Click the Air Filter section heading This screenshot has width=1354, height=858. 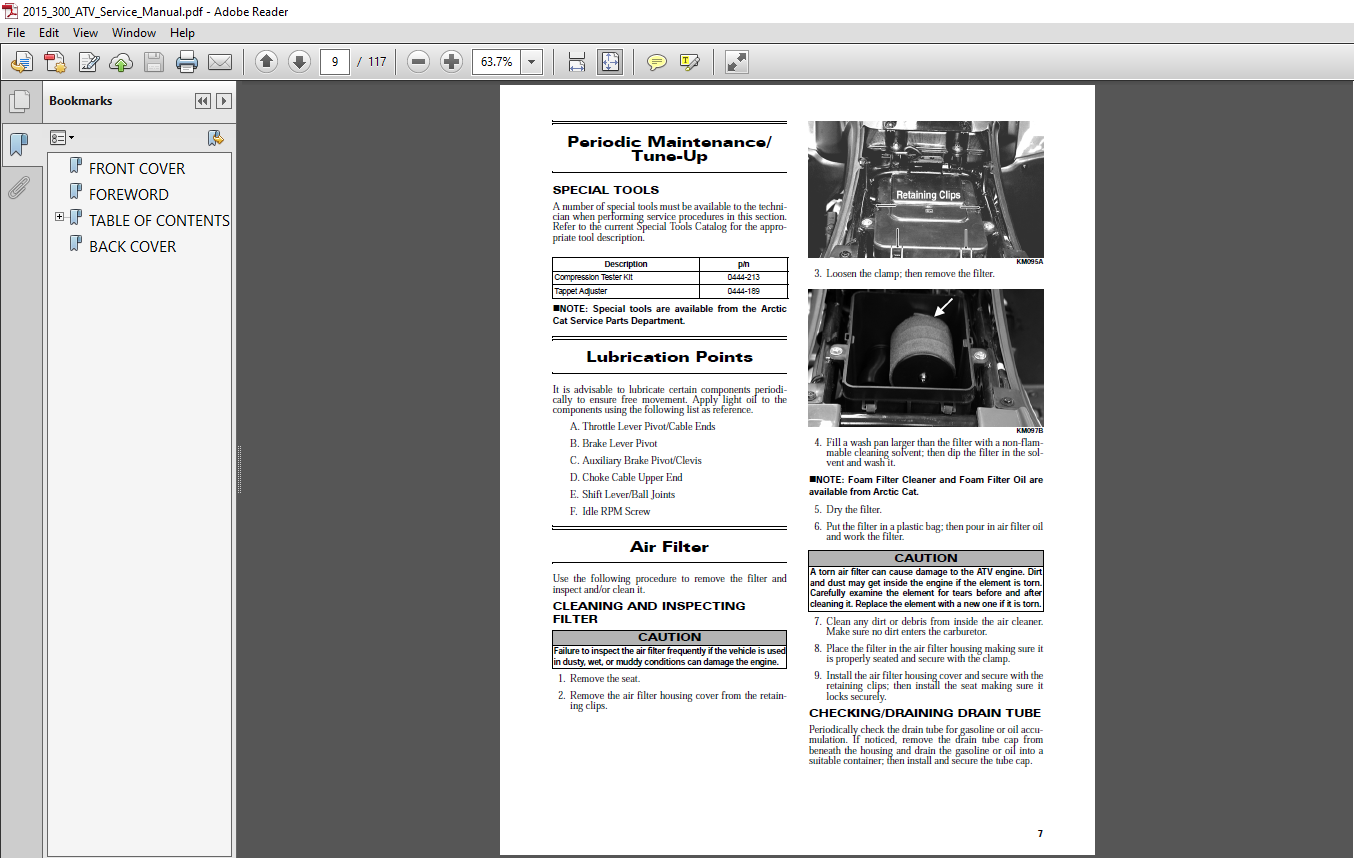point(670,547)
